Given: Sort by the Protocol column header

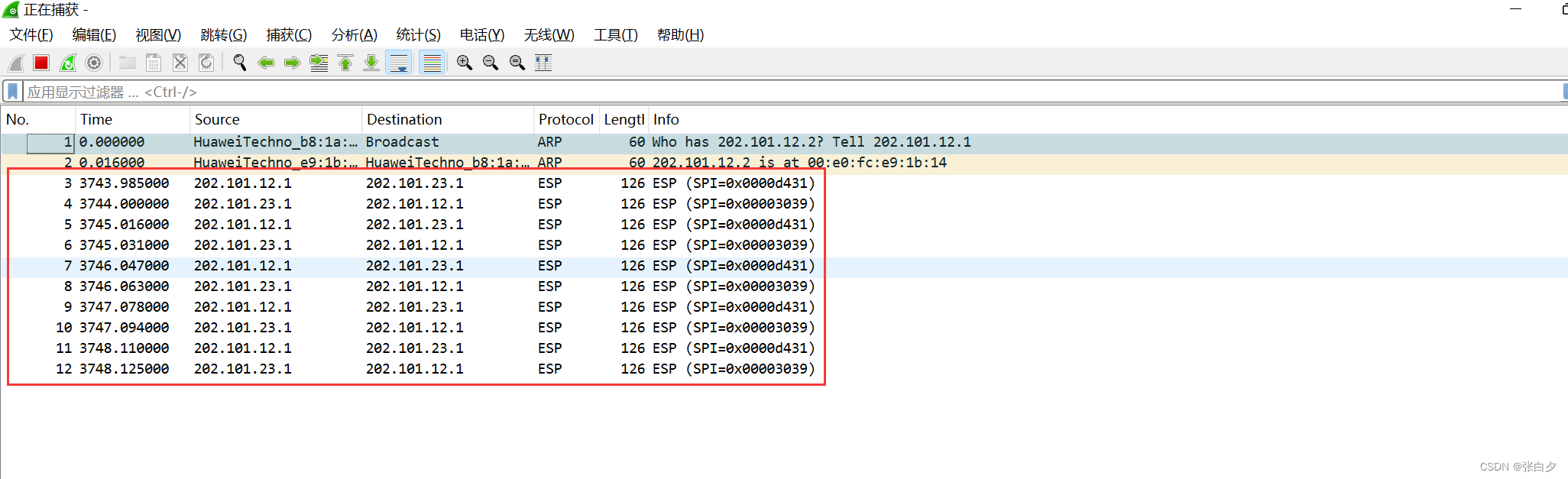Looking at the screenshot, I should [x=566, y=119].
